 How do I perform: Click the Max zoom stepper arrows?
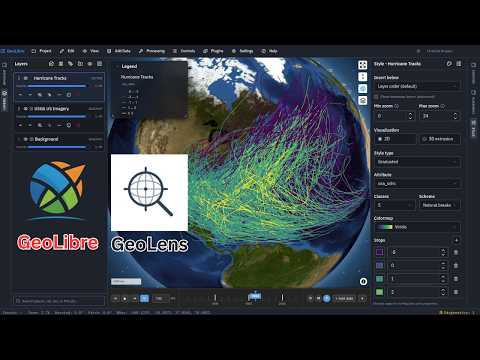click(455, 116)
